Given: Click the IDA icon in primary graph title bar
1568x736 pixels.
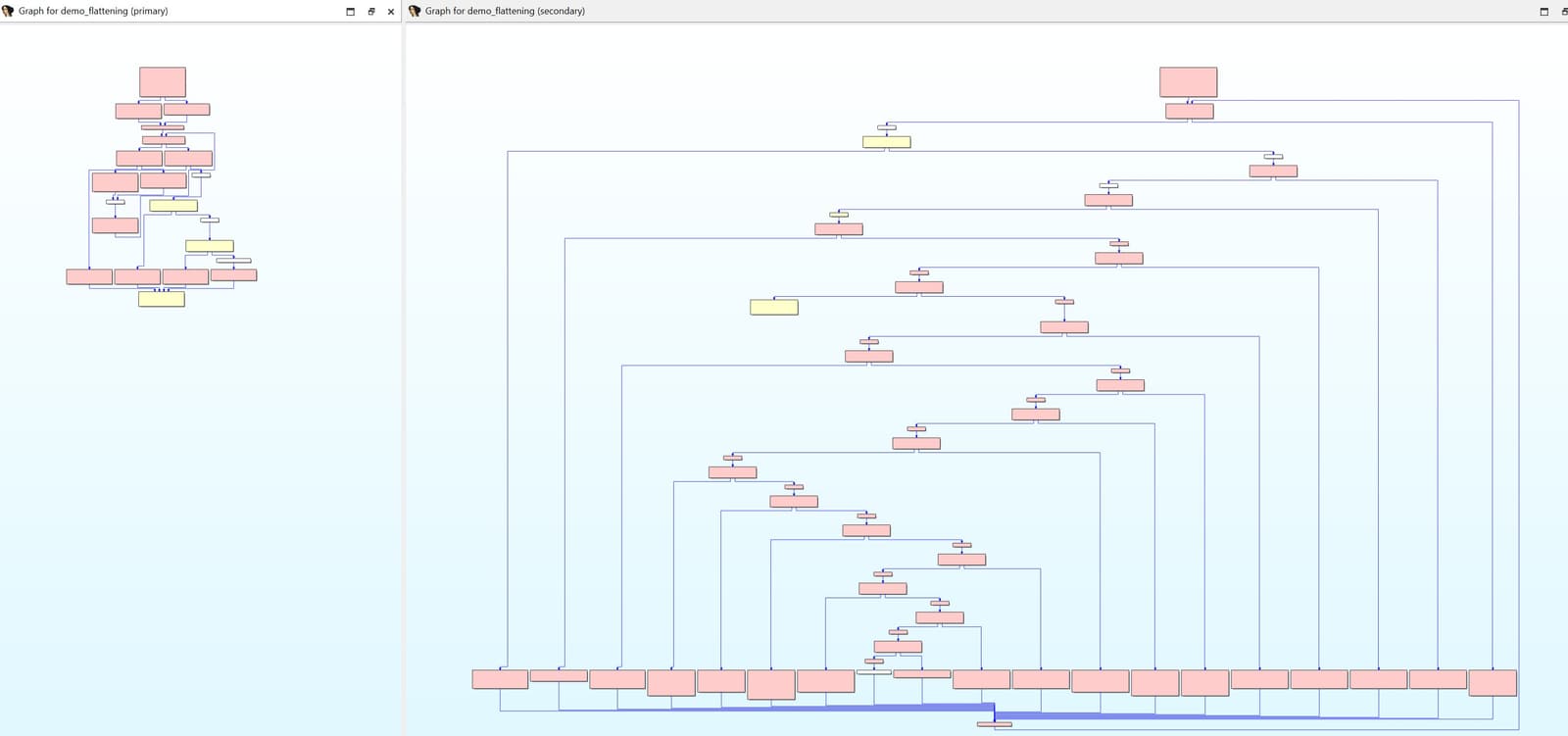Looking at the screenshot, I should pyautogui.click(x=8, y=11).
